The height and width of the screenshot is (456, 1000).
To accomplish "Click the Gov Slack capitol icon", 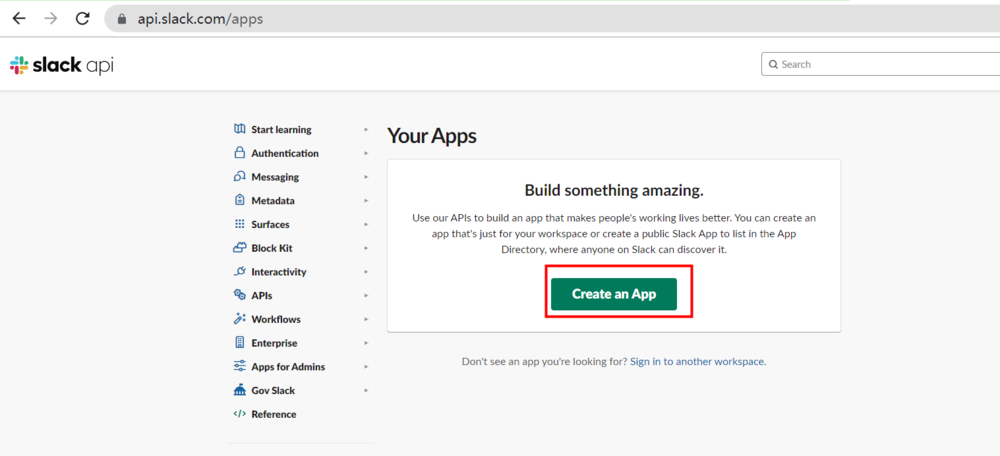I will 240,390.
